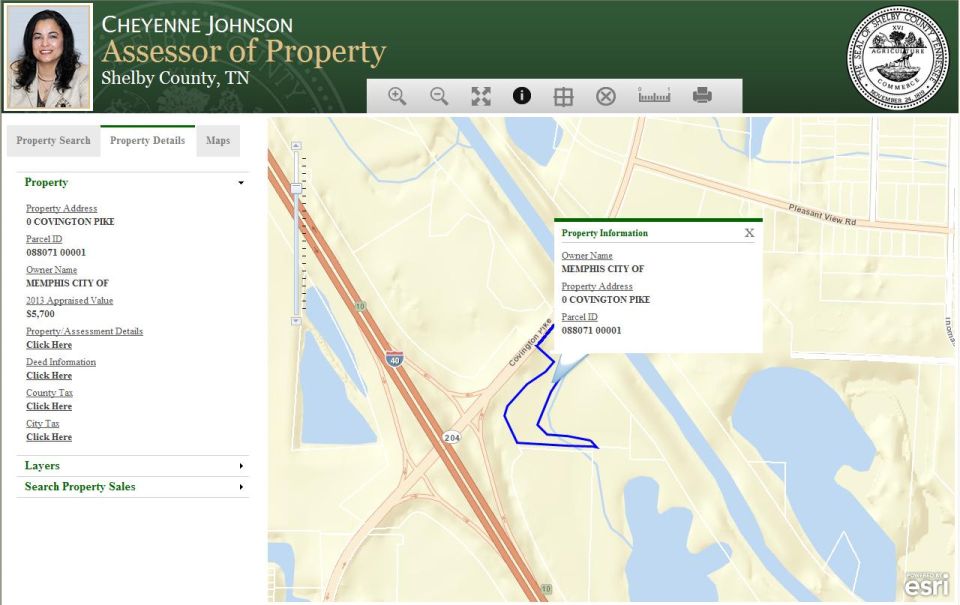Click sidebar address 0 COVINGTON PIKE
960x605 pixels.
70,222
